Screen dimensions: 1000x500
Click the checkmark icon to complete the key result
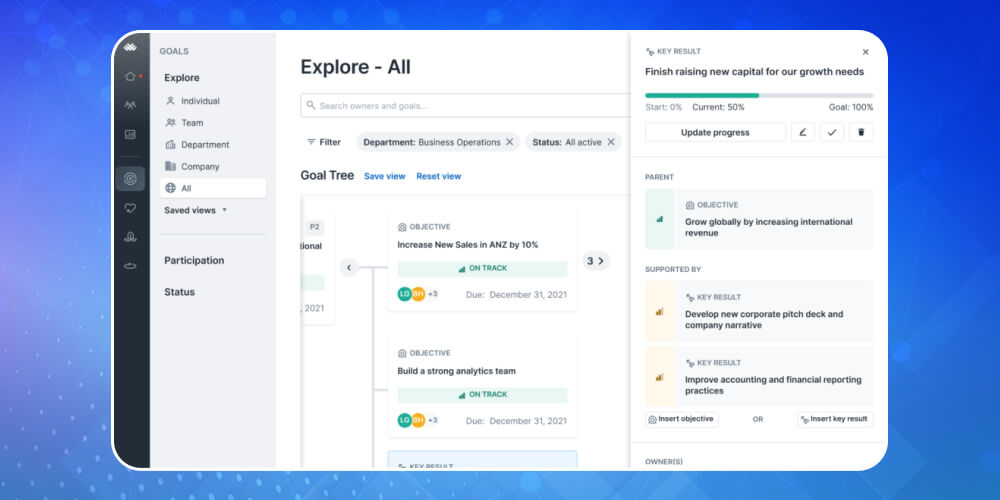tap(832, 132)
